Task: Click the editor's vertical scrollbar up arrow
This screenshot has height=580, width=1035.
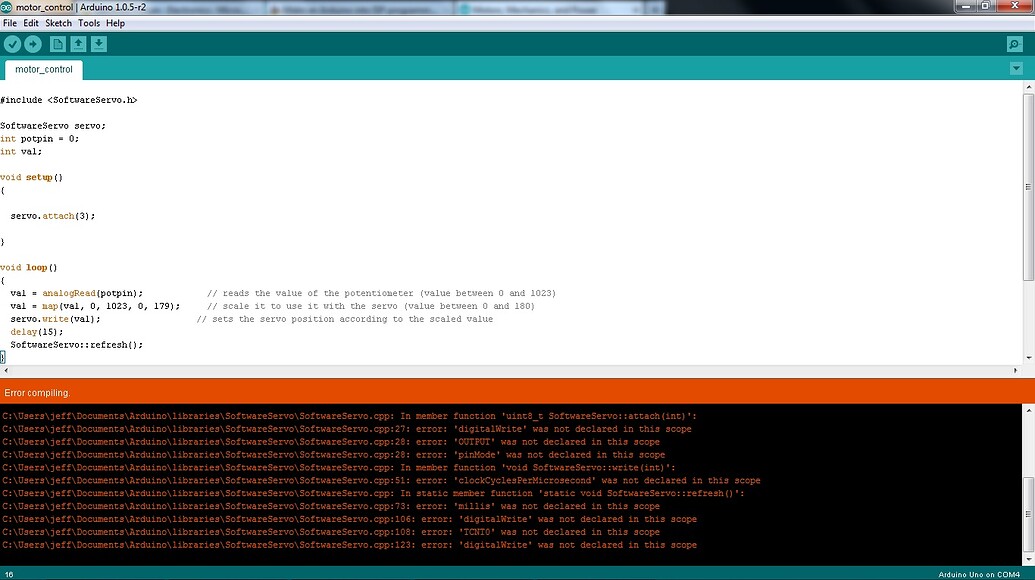Action: coord(1029,86)
